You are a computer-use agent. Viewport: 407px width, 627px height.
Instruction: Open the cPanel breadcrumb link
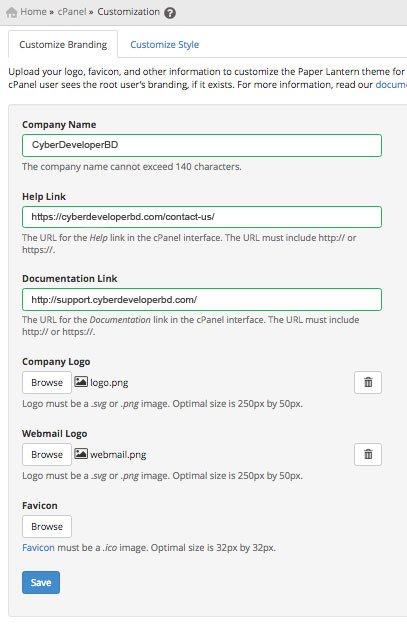click(72, 12)
